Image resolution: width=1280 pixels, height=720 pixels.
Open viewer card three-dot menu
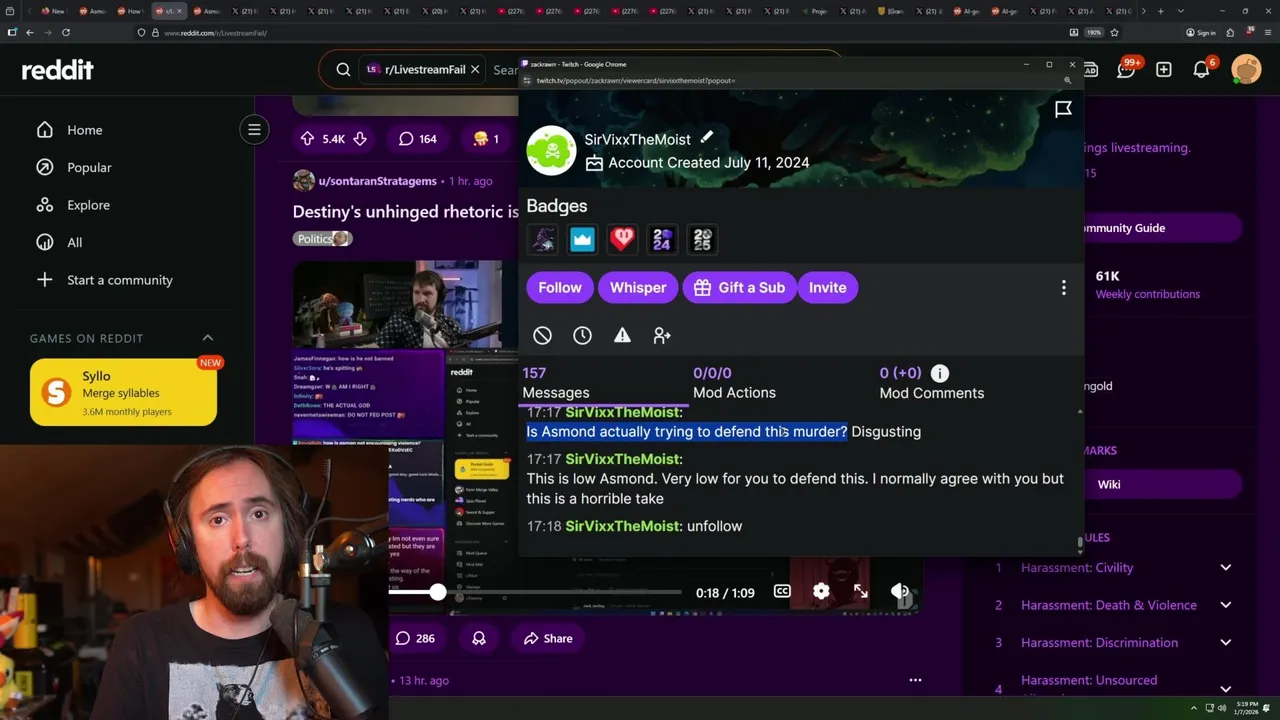1063,287
